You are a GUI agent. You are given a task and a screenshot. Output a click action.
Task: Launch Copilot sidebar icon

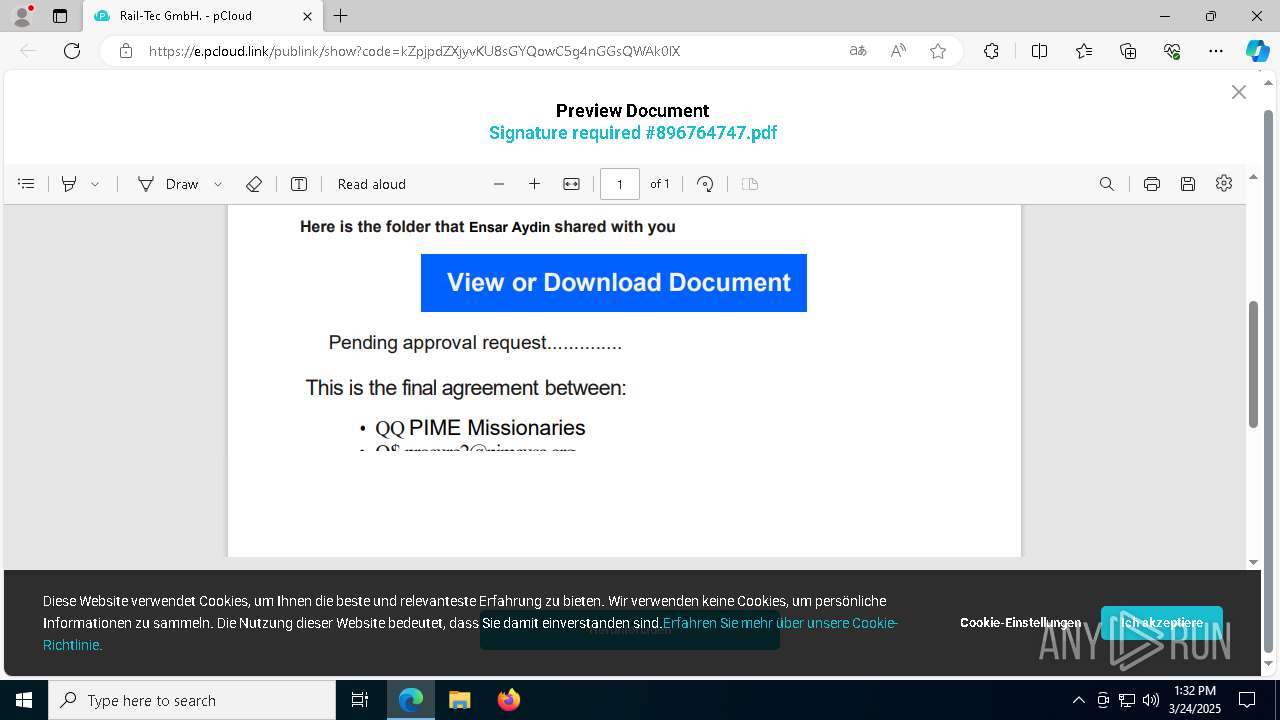coord(1257,51)
